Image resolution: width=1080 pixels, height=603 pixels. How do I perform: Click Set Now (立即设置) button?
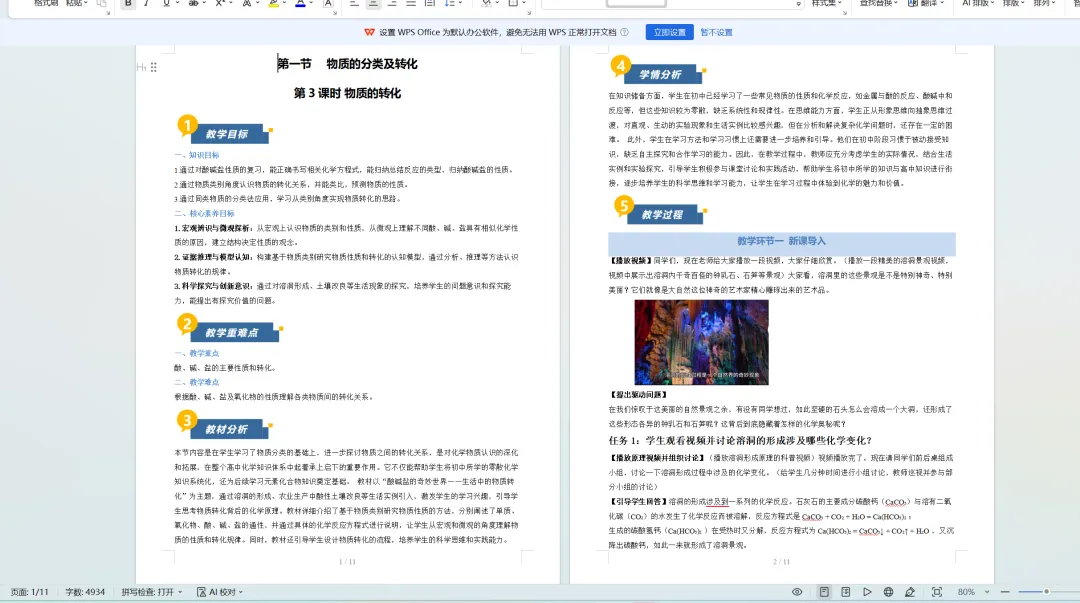669,32
